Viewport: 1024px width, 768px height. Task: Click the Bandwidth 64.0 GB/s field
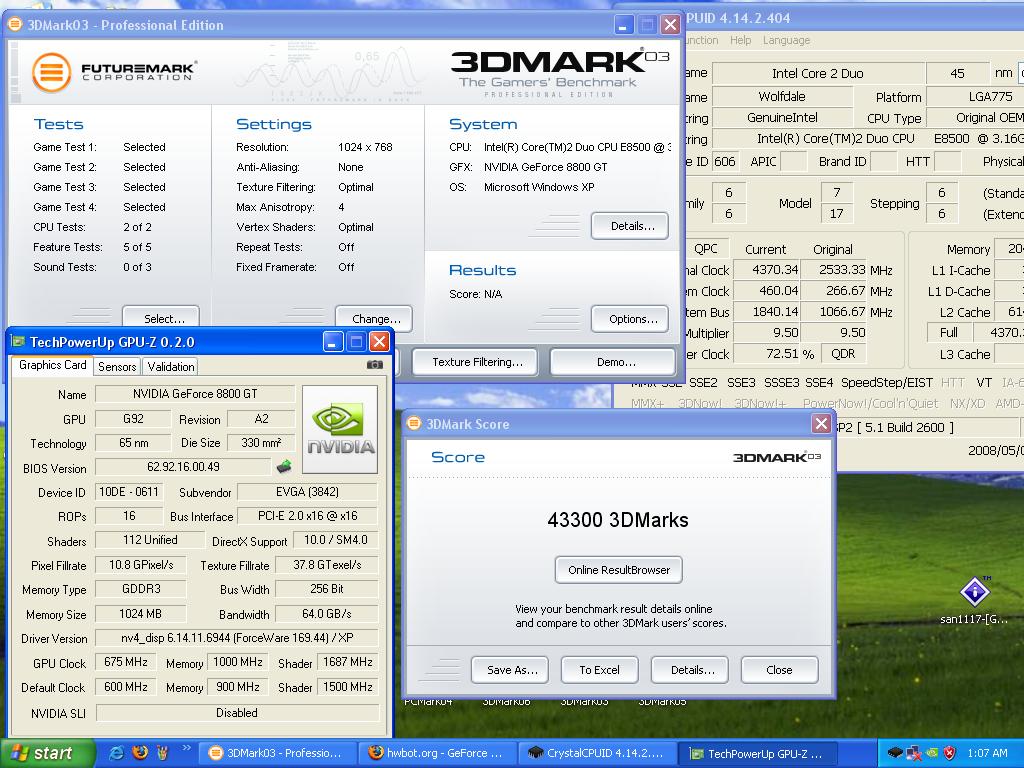tap(327, 614)
